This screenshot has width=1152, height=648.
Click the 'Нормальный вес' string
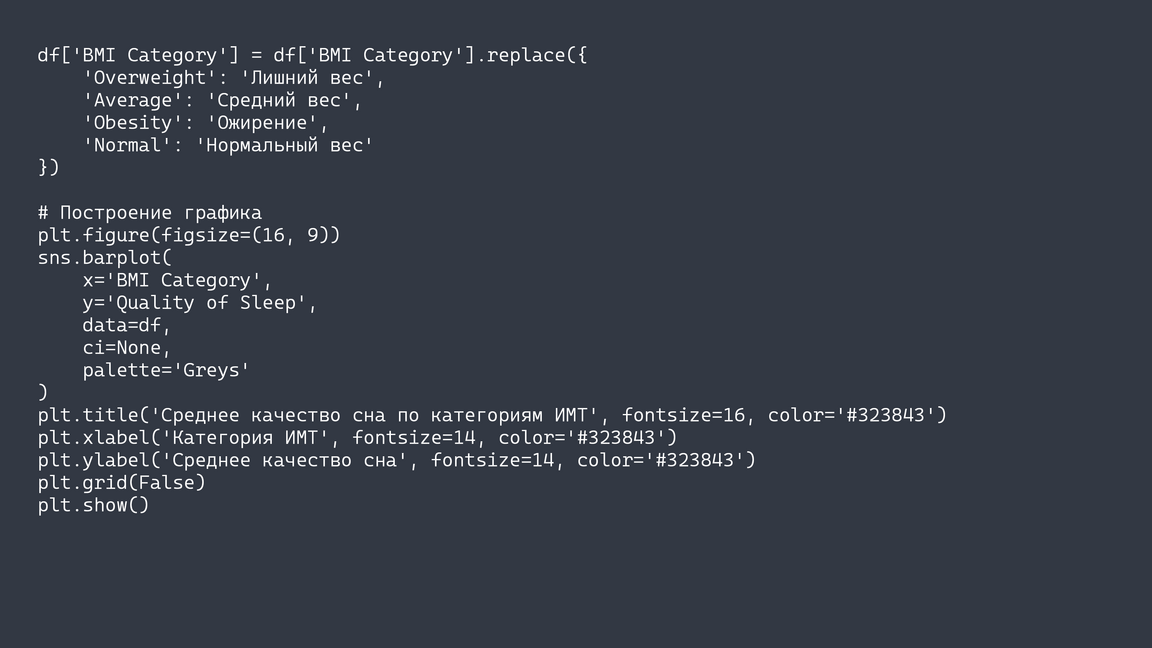(x=284, y=145)
